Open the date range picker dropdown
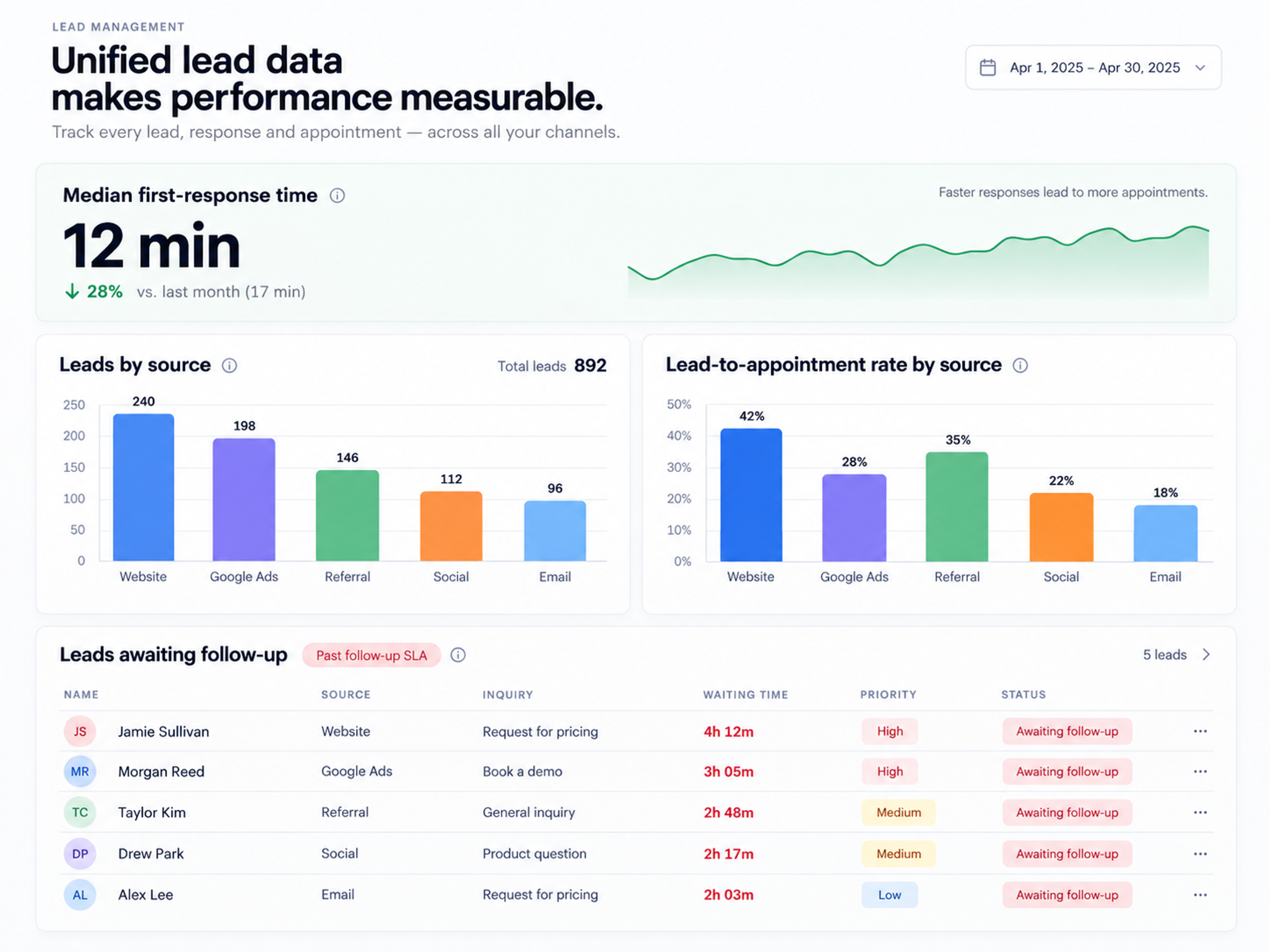Image resolution: width=1270 pixels, height=952 pixels. coord(1093,67)
